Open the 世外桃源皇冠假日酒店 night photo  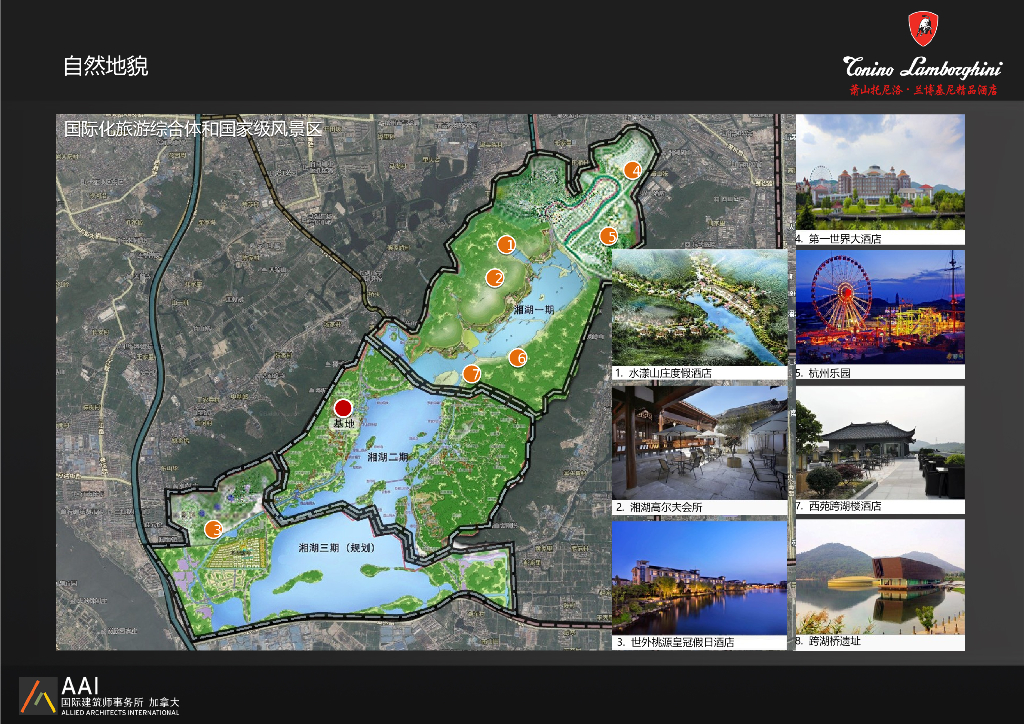click(x=699, y=578)
